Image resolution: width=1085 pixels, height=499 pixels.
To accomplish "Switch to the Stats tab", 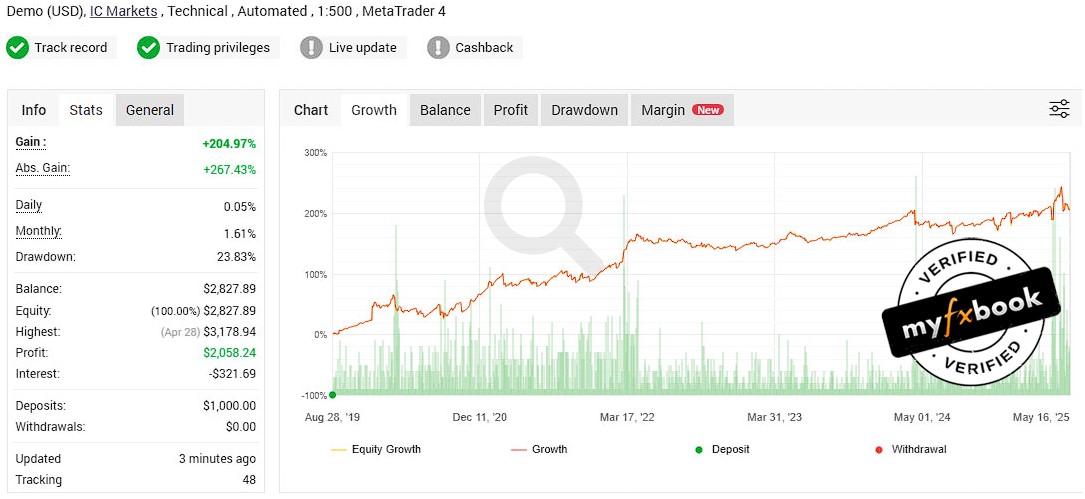I will pyautogui.click(x=86, y=110).
